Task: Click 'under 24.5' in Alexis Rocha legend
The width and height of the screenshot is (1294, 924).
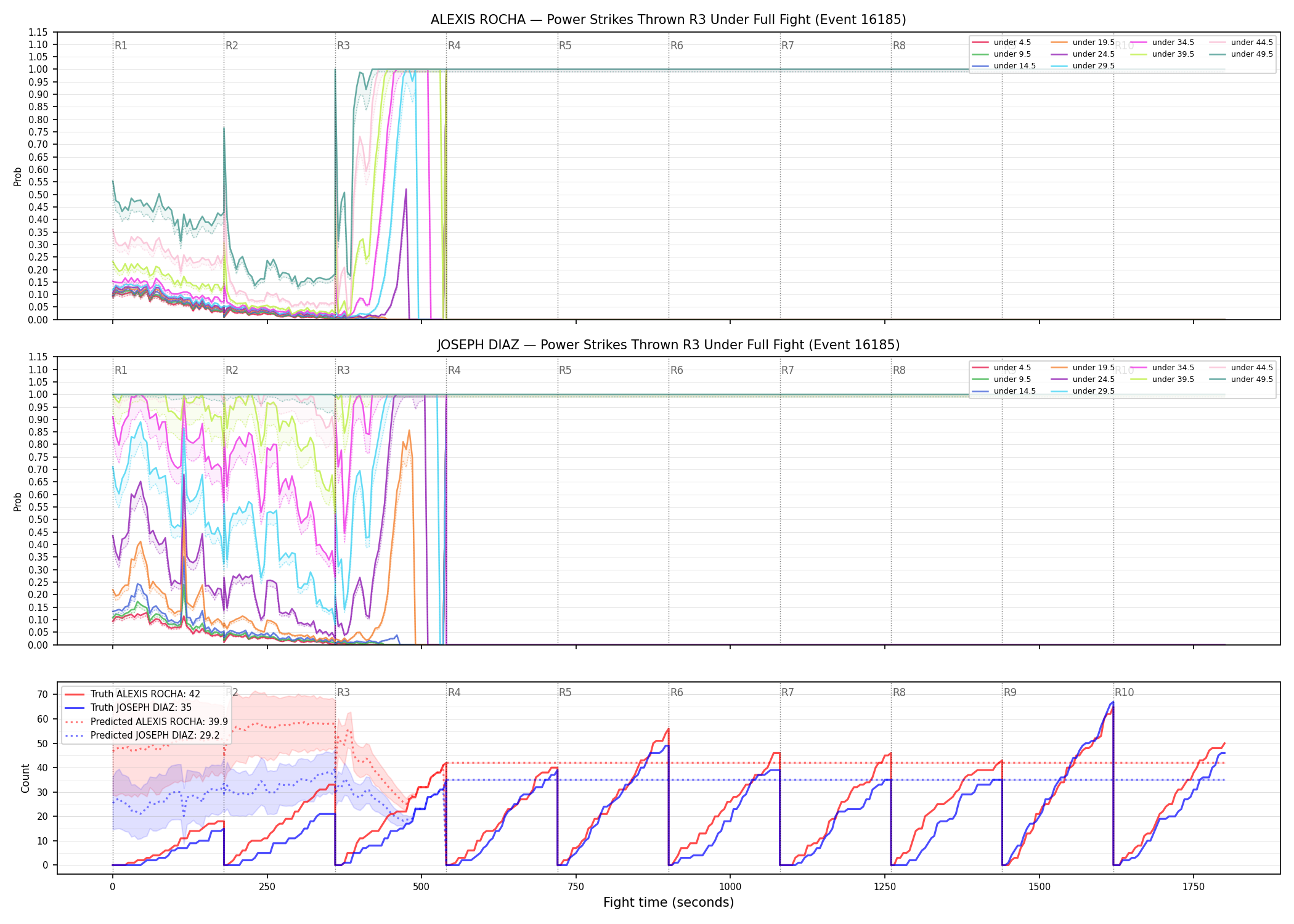Action: point(1093,54)
